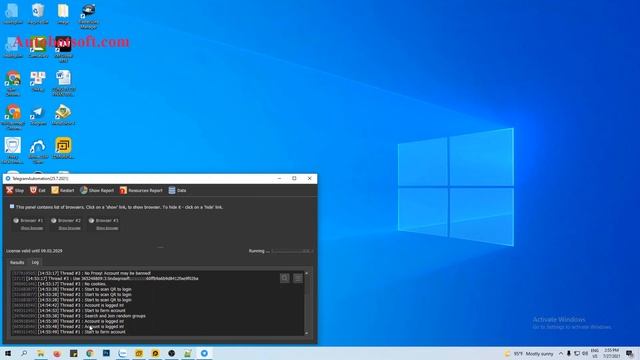
Task: Click the ENG language indicator
Action: pos(595,353)
